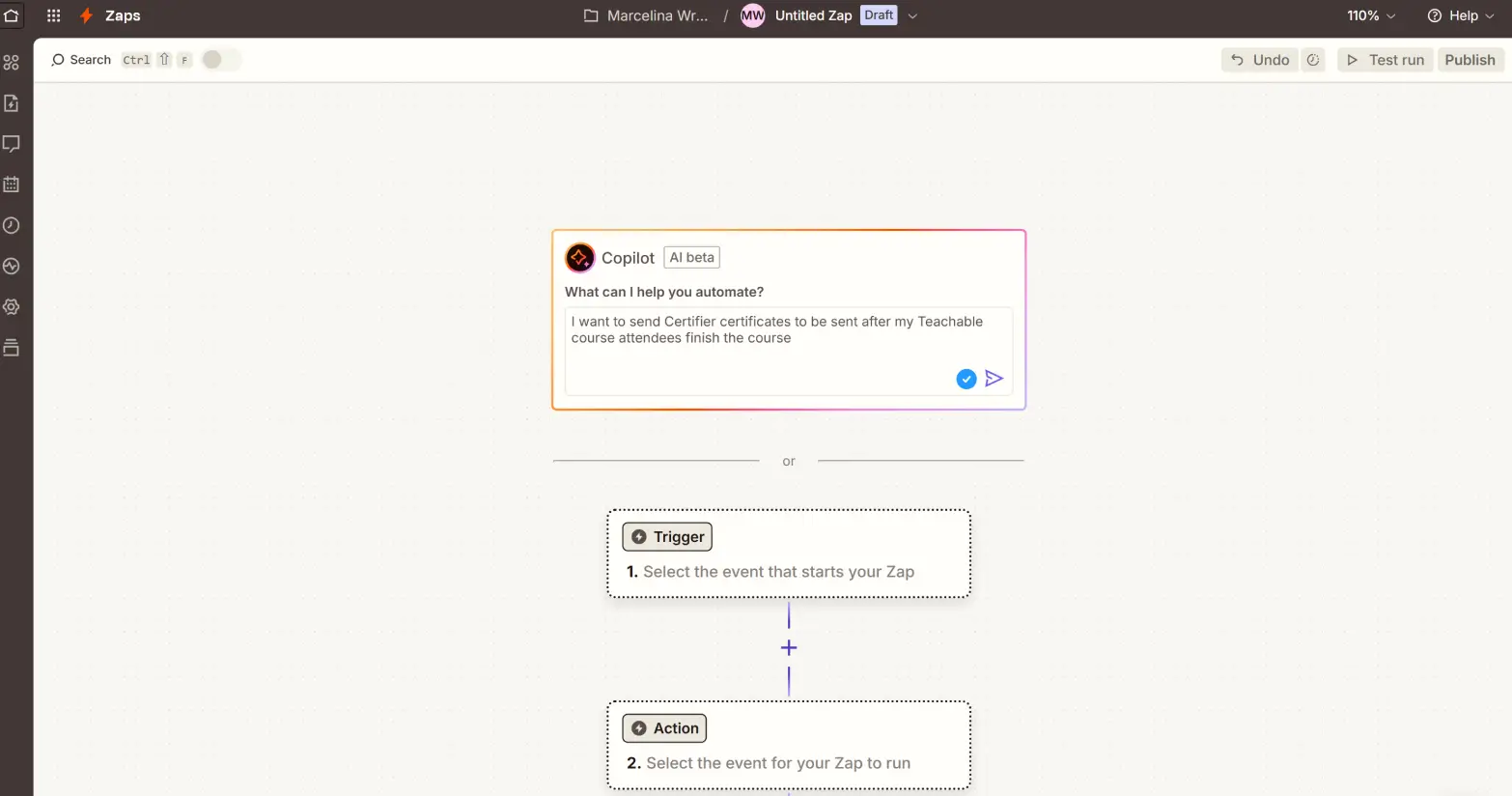This screenshot has height=796, width=1512.
Task: Click the Draft status badge
Action: [x=879, y=15]
